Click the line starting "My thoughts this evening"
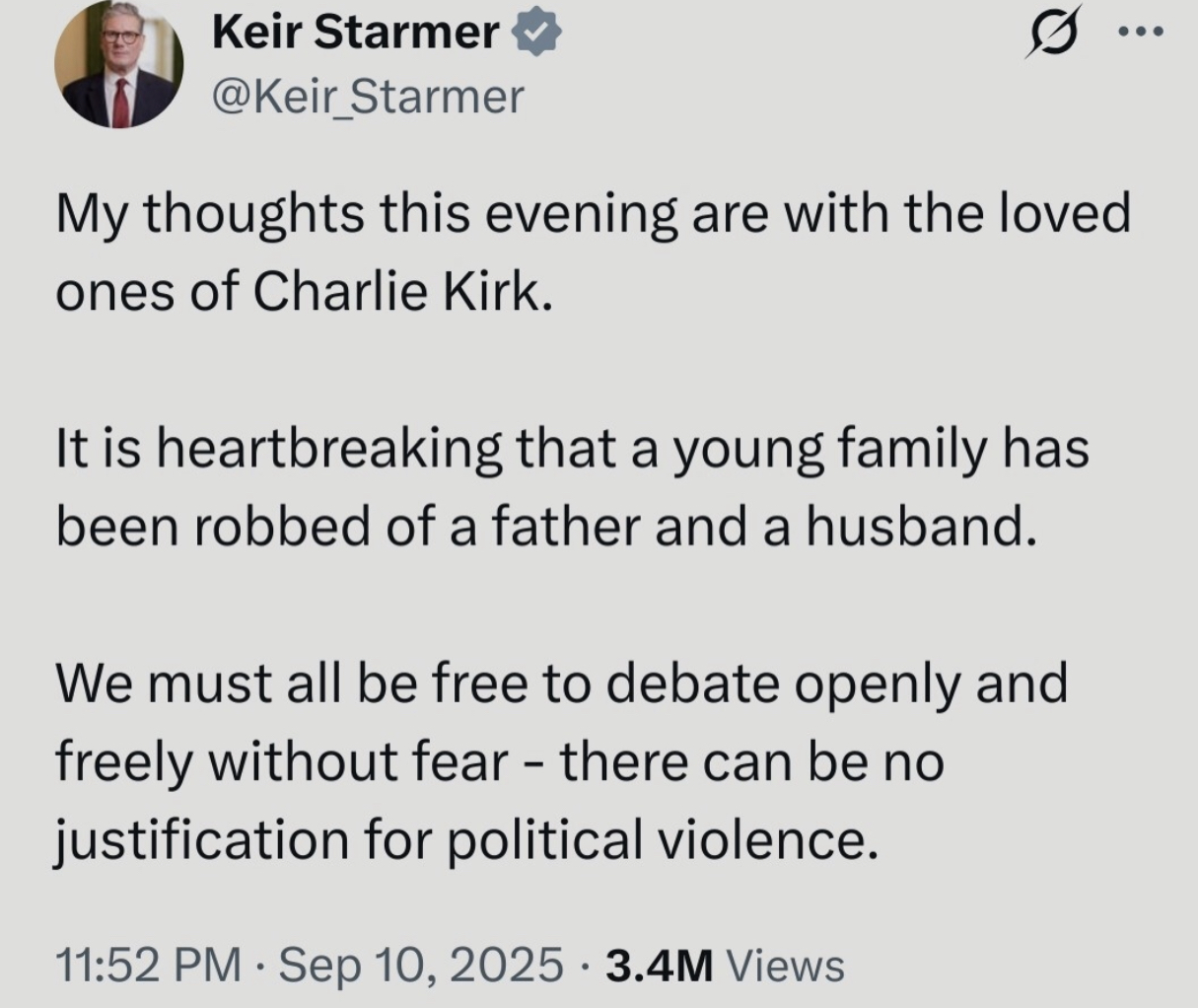 (x=592, y=214)
